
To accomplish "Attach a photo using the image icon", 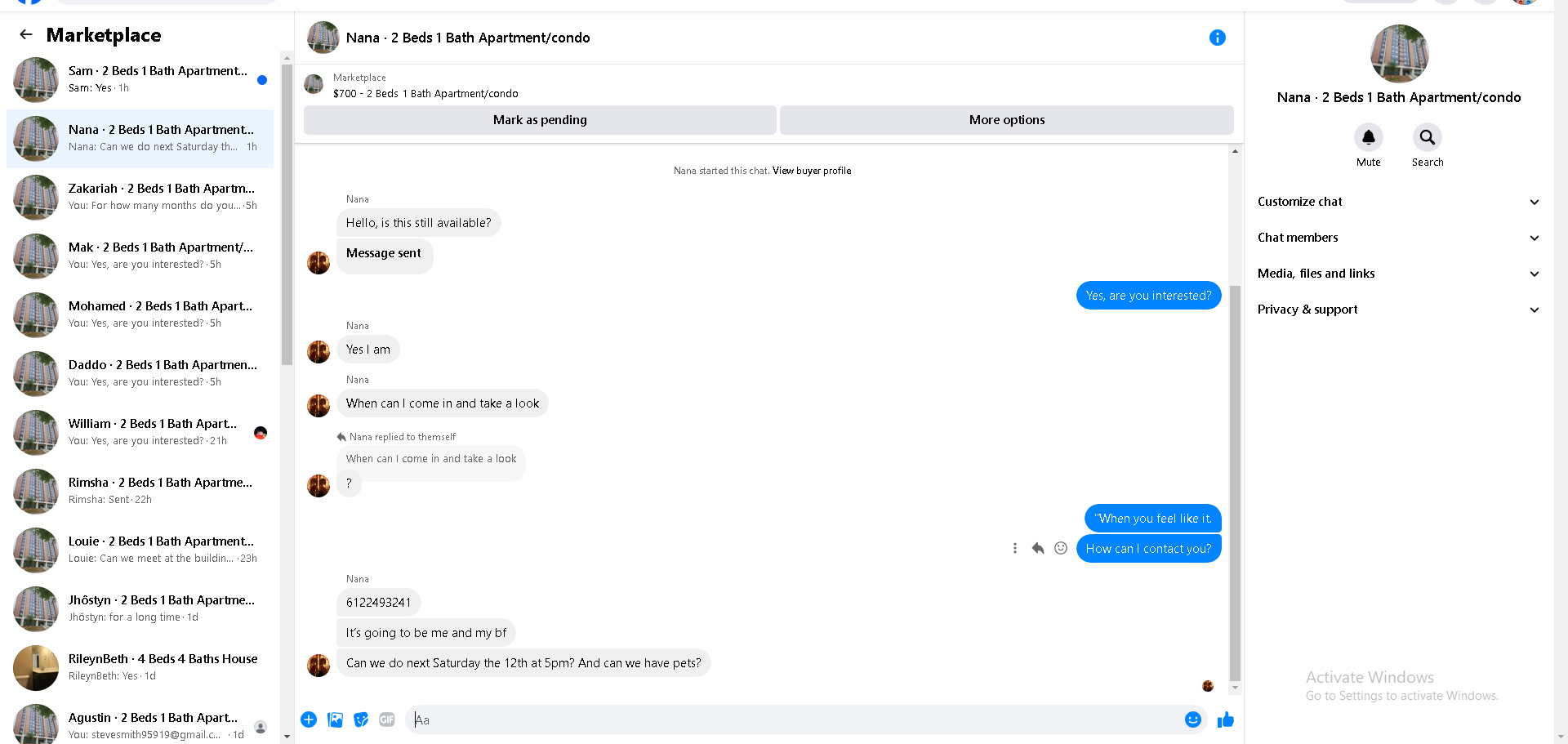I will point(335,719).
